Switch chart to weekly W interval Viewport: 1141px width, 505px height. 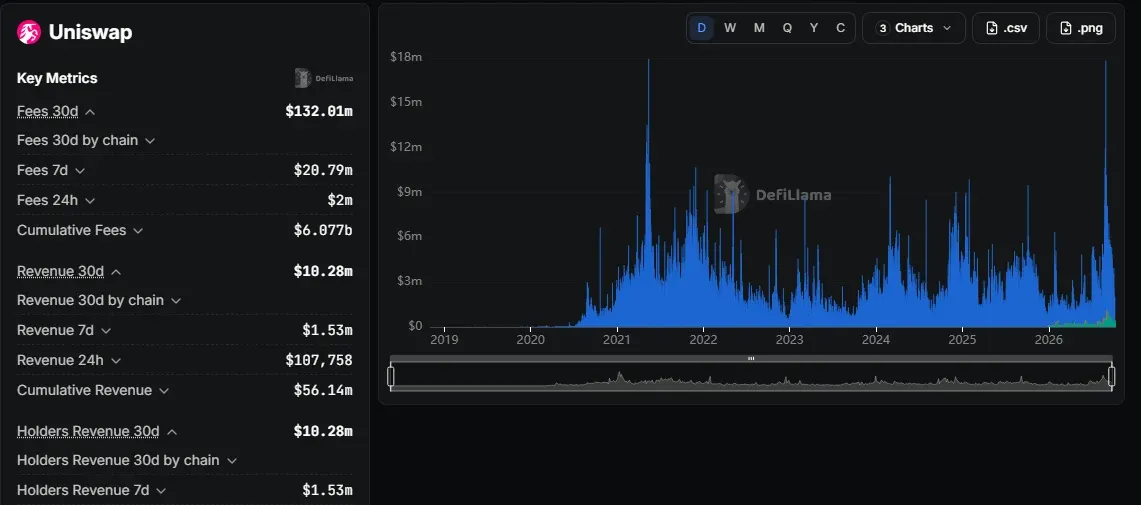tap(730, 28)
